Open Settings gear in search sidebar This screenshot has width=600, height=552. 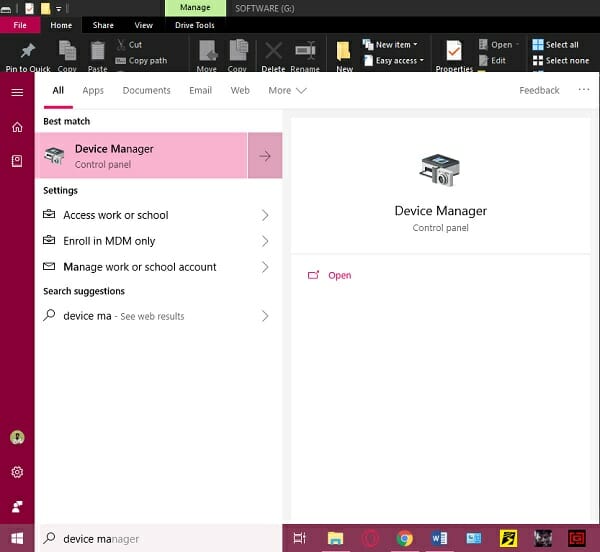17,472
